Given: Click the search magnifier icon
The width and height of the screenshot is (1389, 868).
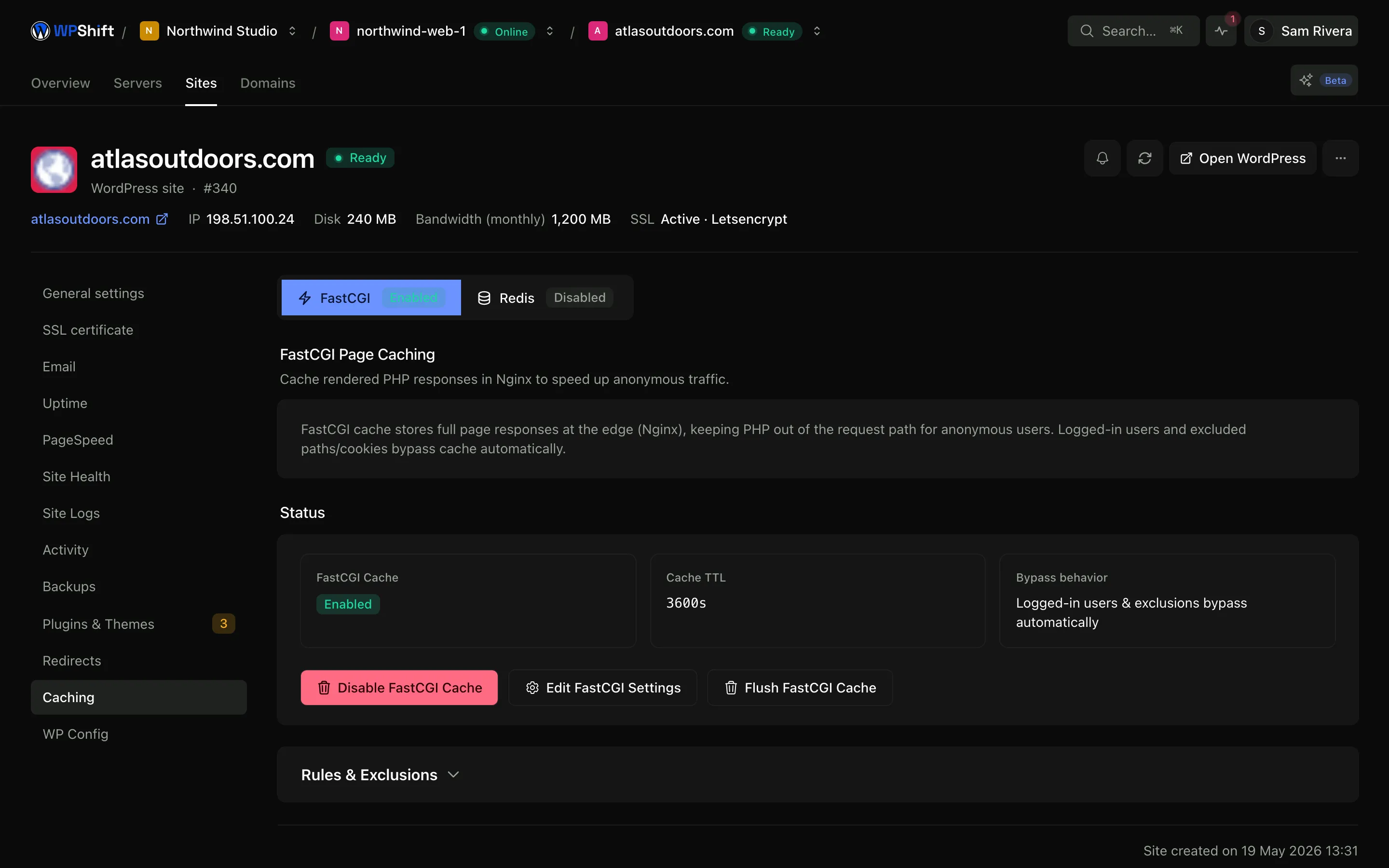Looking at the screenshot, I should [1087, 31].
